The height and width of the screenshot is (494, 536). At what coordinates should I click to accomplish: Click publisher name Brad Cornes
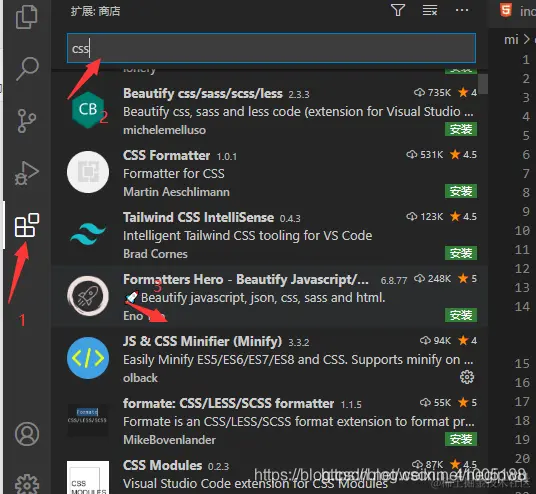(155, 254)
